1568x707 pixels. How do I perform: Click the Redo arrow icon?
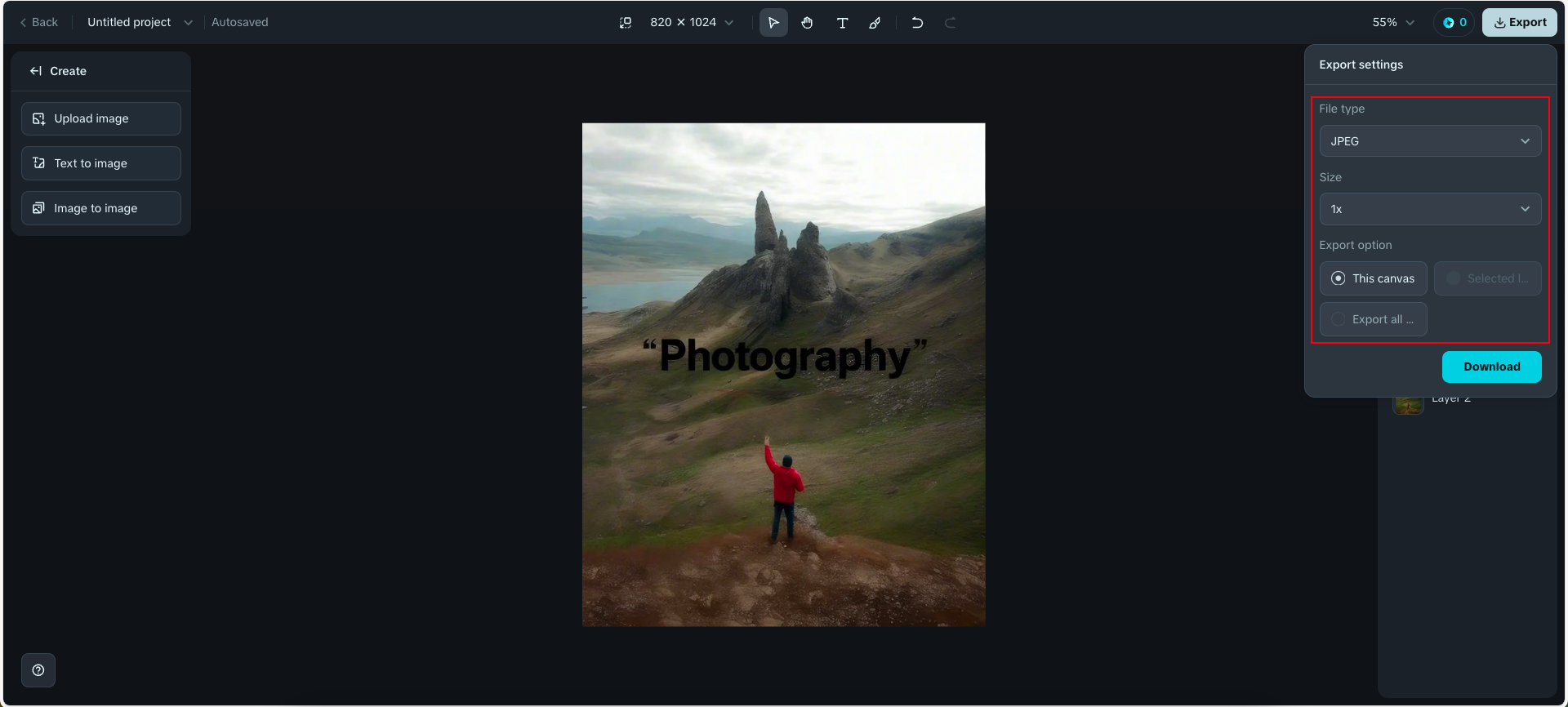(950, 23)
